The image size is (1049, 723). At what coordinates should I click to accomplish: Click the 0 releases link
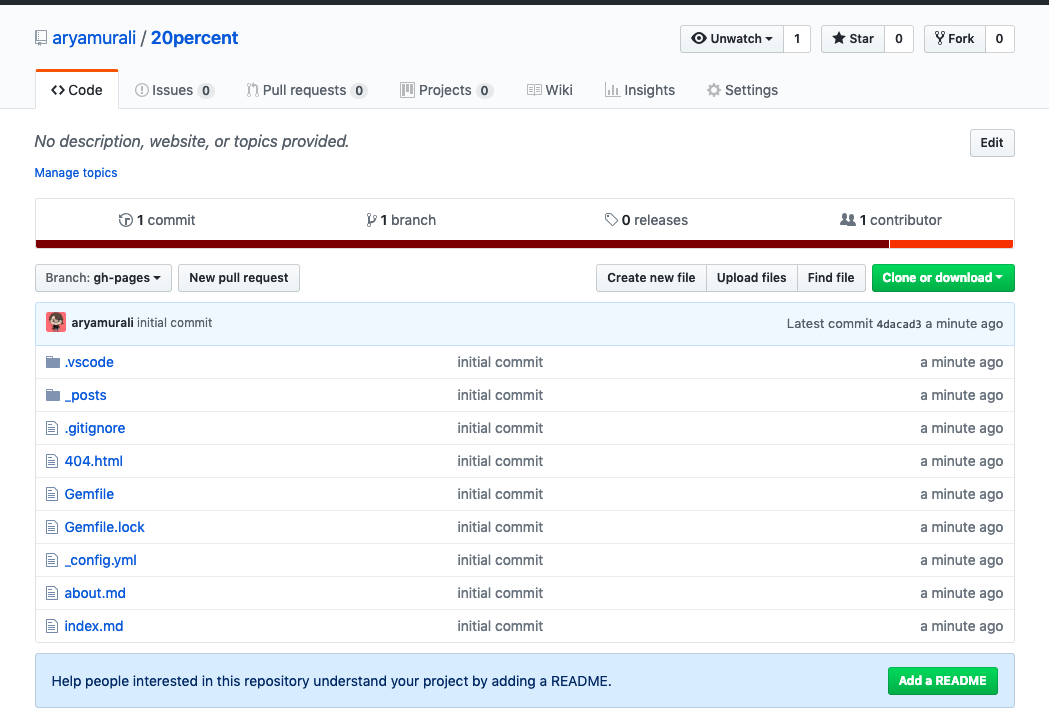[646, 220]
